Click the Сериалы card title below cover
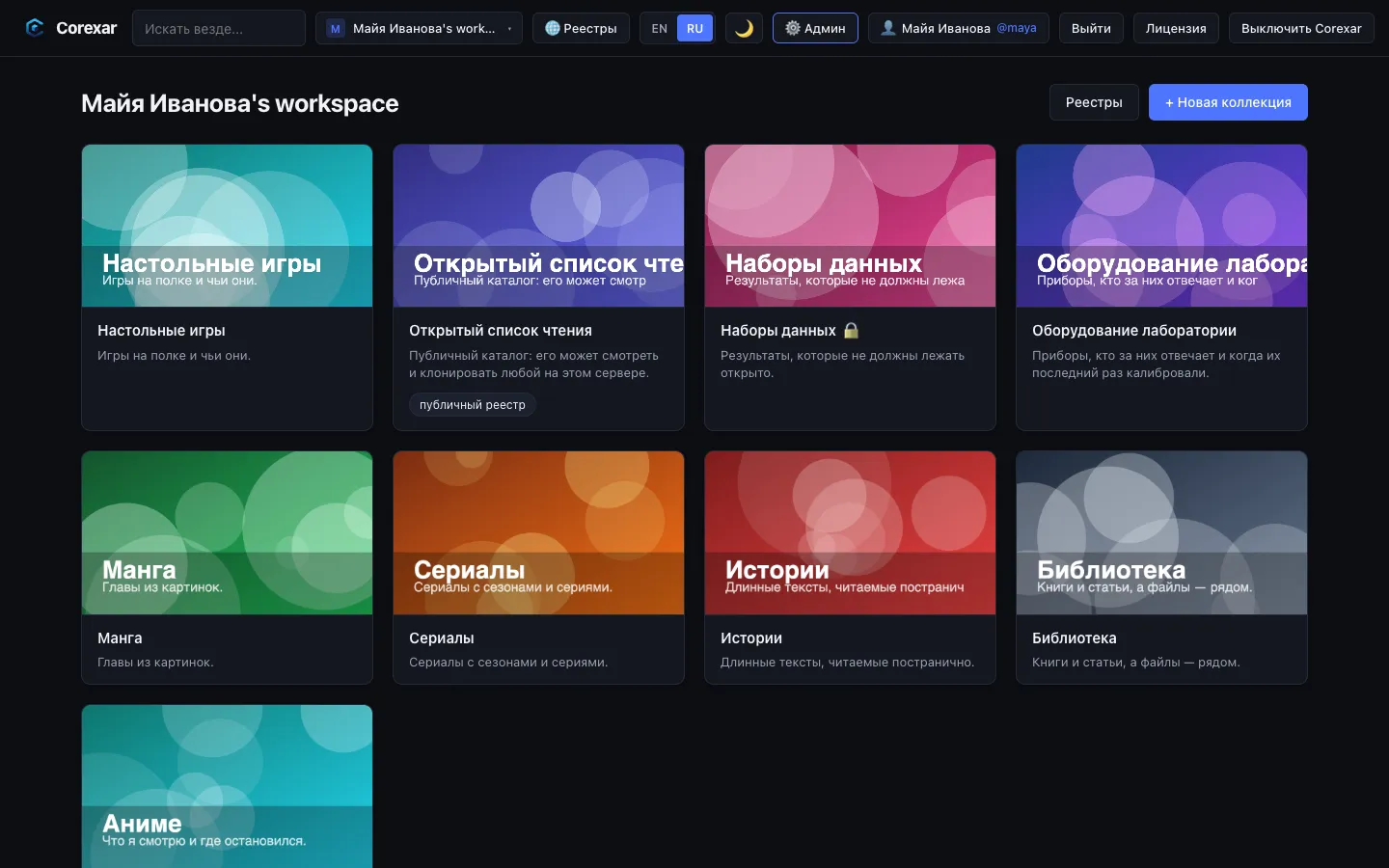Image resolution: width=1389 pixels, height=868 pixels. tap(442, 637)
